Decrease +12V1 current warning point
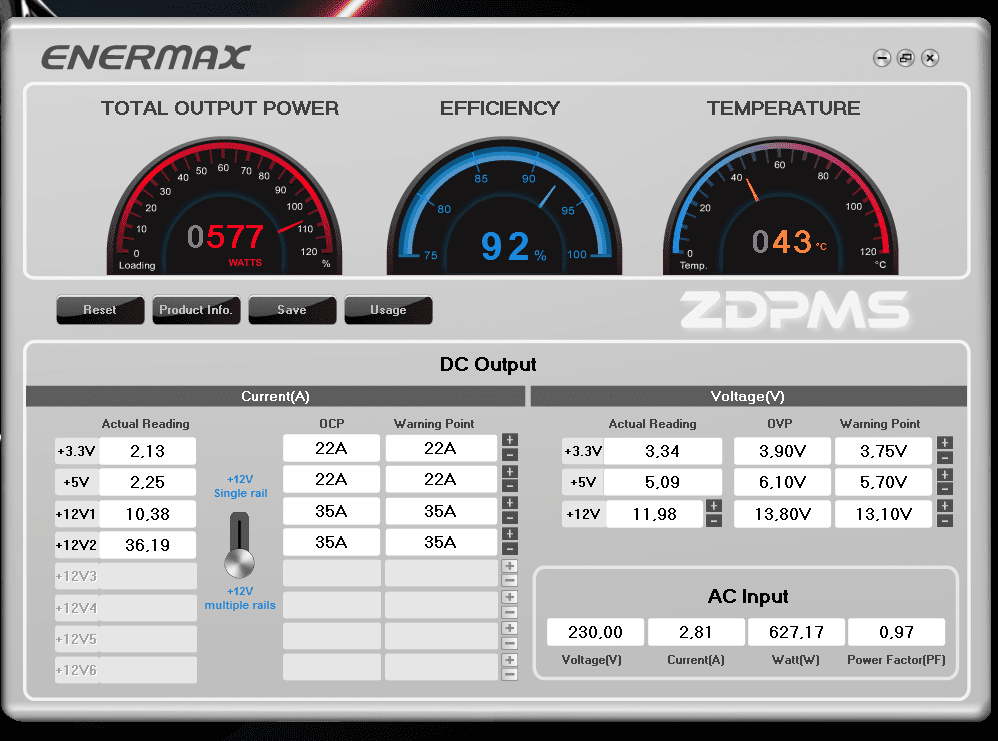Screen dimensions: 998x741 (510, 517)
